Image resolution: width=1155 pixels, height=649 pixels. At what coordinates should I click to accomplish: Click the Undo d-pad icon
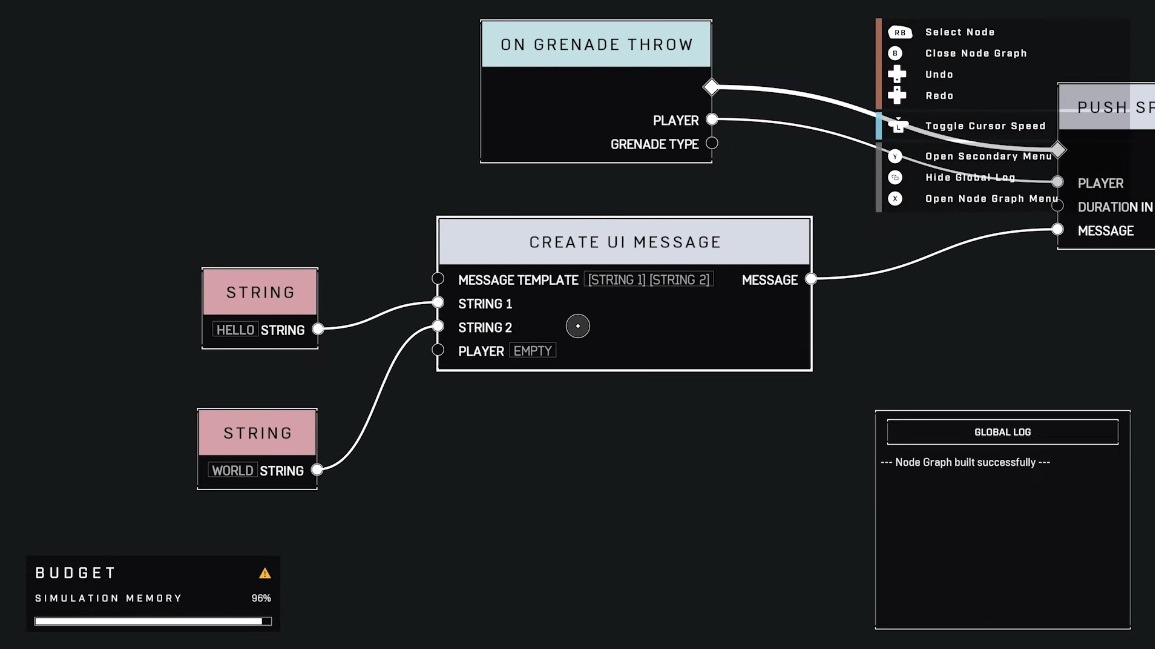coord(896,74)
